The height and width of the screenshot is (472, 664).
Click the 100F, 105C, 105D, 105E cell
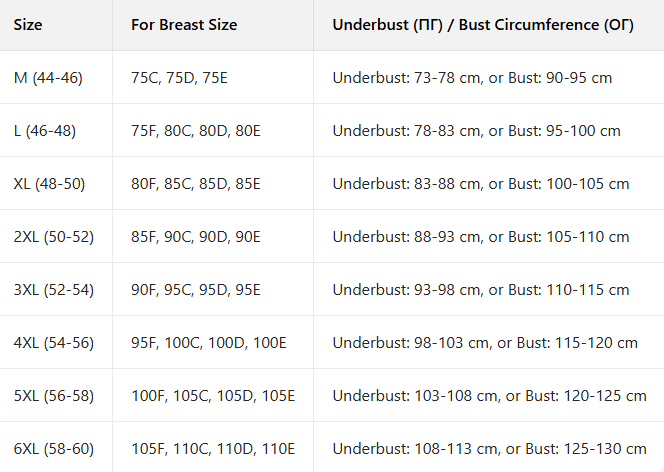click(x=213, y=396)
